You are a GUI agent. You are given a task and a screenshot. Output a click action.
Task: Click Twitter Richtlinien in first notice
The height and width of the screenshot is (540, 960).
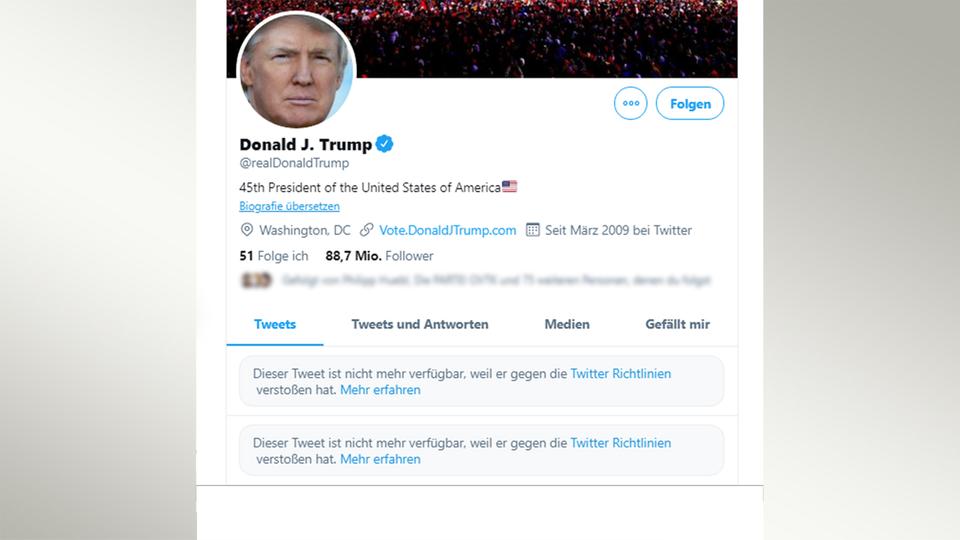coord(621,374)
